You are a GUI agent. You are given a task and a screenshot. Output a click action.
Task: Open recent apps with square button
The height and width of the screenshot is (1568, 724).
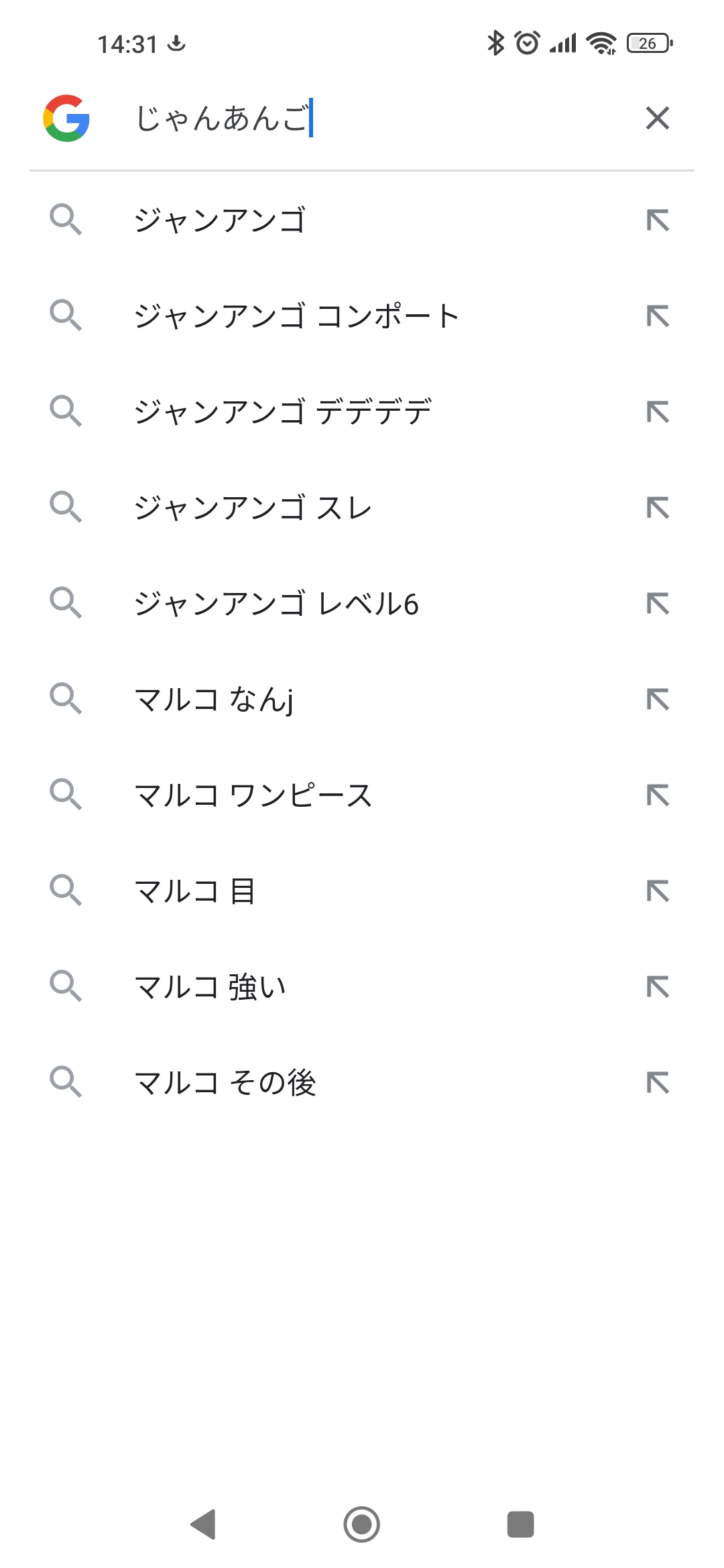click(x=520, y=1524)
